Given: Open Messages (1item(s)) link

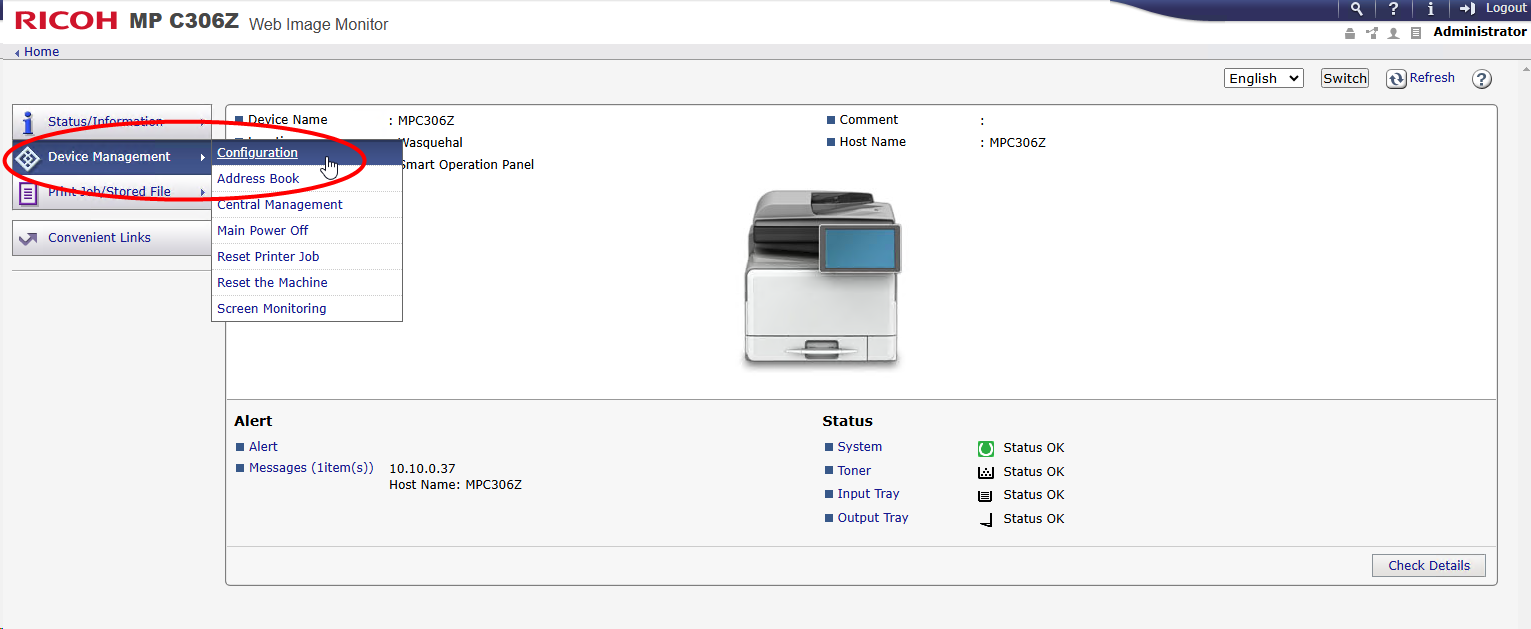Looking at the screenshot, I should tap(311, 468).
